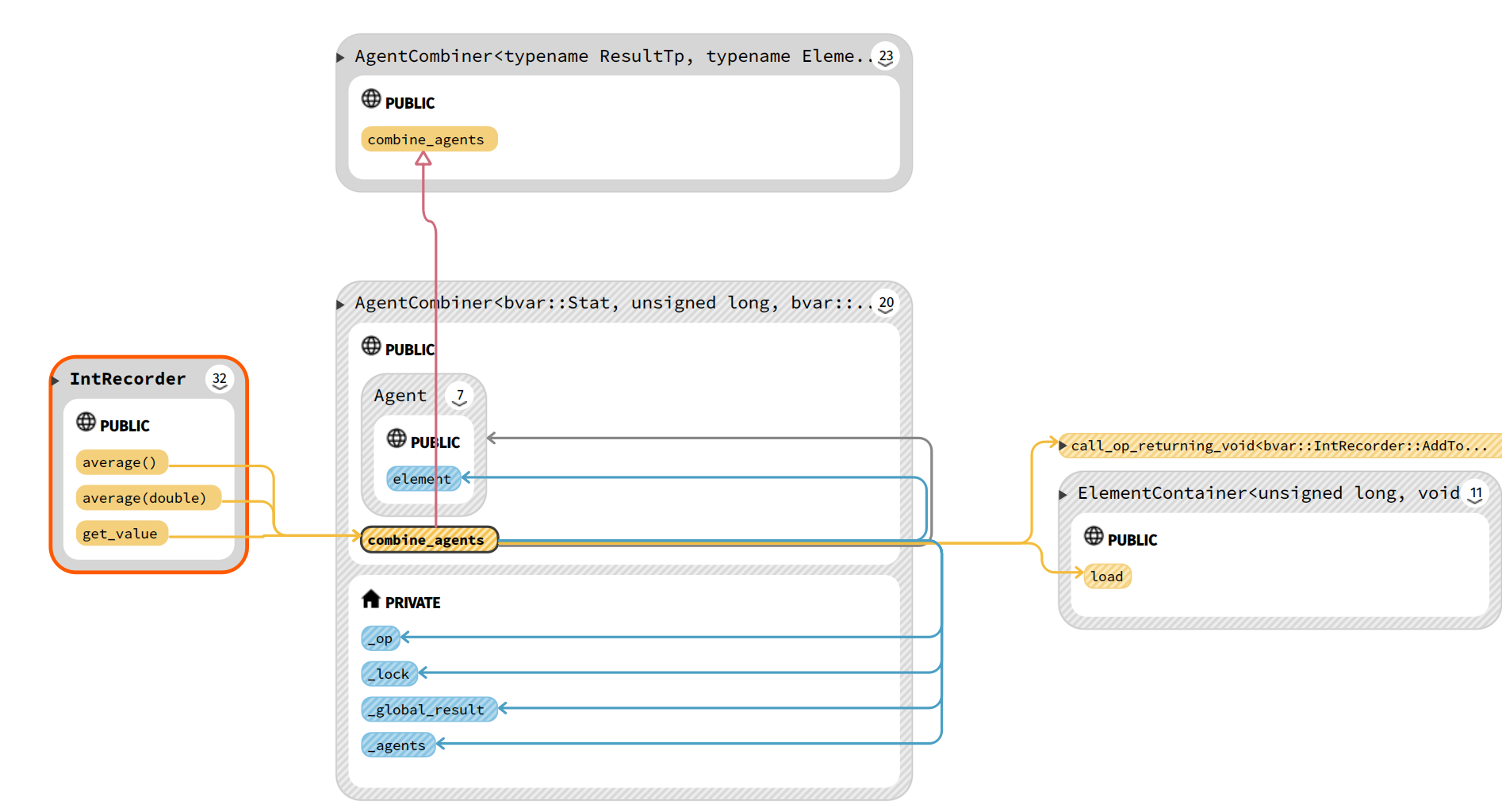Screen dimensions: 1502x812
Task: Select the _lock private field
Action: 389,674
